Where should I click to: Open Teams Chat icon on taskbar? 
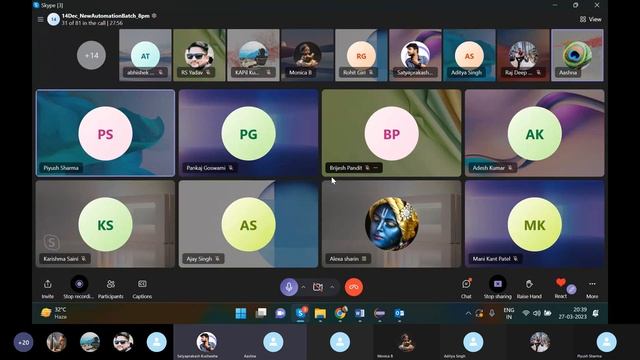pyautogui.click(x=280, y=313)
